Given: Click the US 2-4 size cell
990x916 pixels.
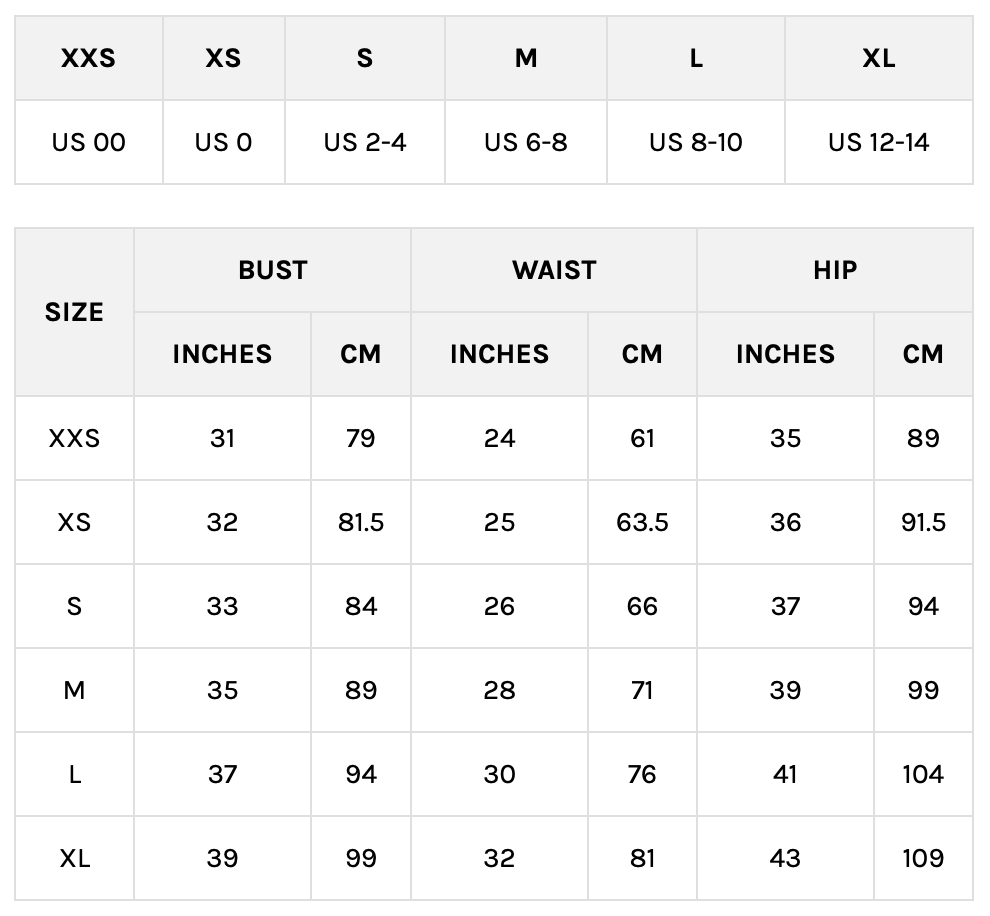Looking at the screenshot, I should click(x=365, y=142).
